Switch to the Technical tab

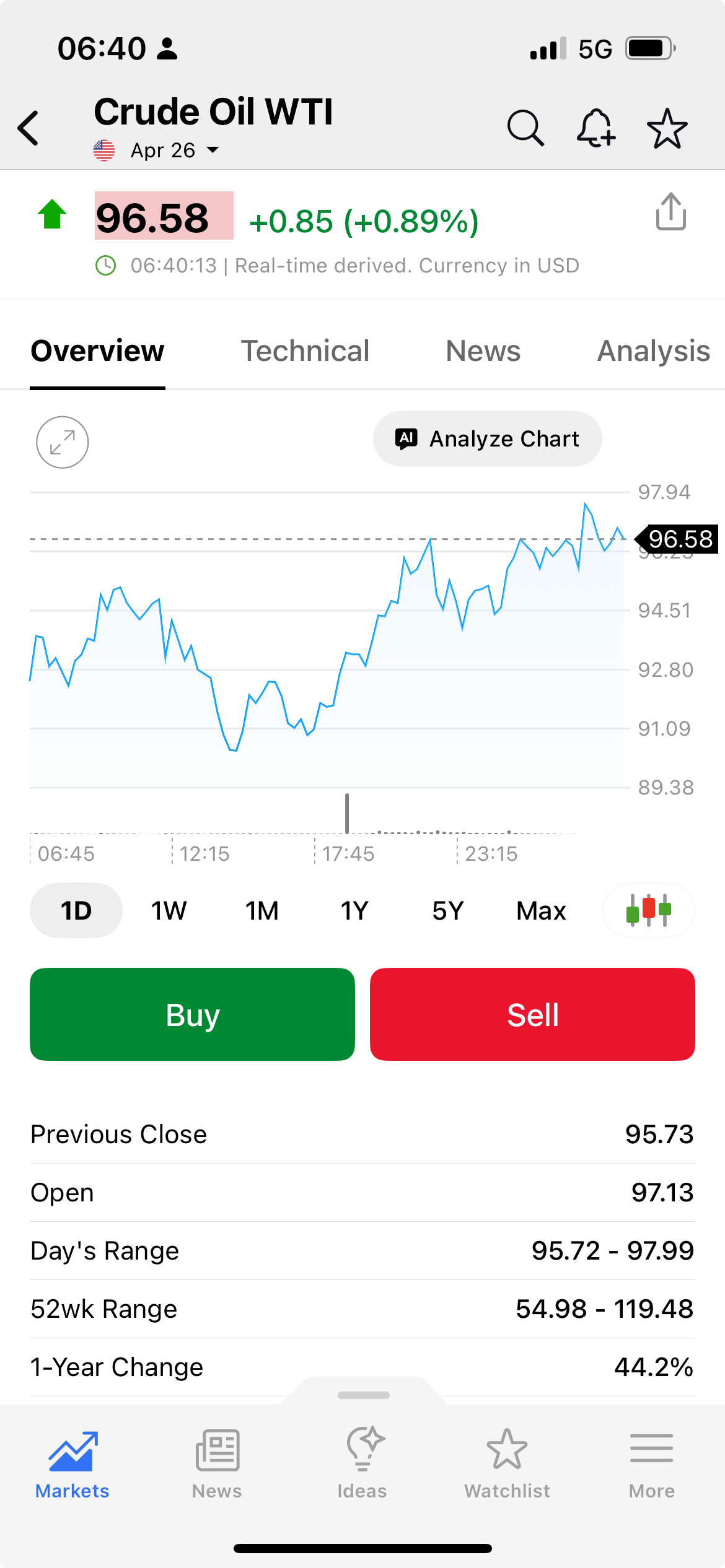[305, 351]
